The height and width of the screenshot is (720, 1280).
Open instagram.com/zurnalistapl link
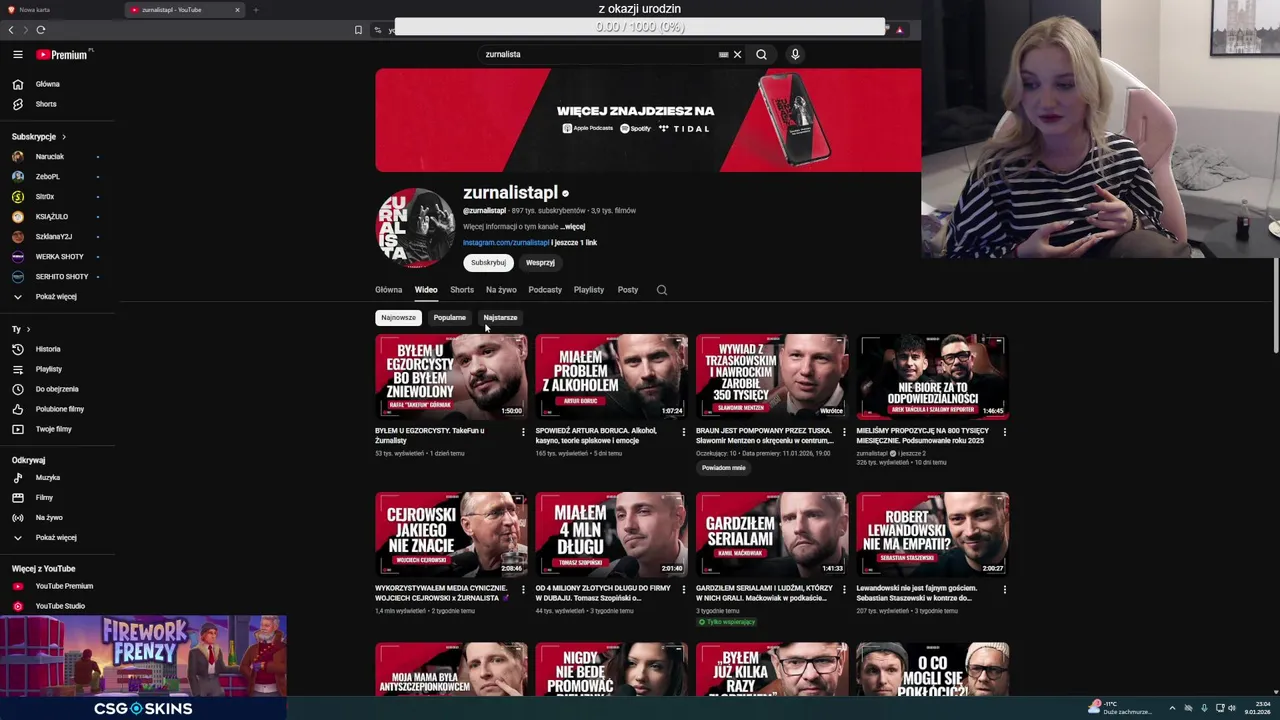tap(506, 243)
